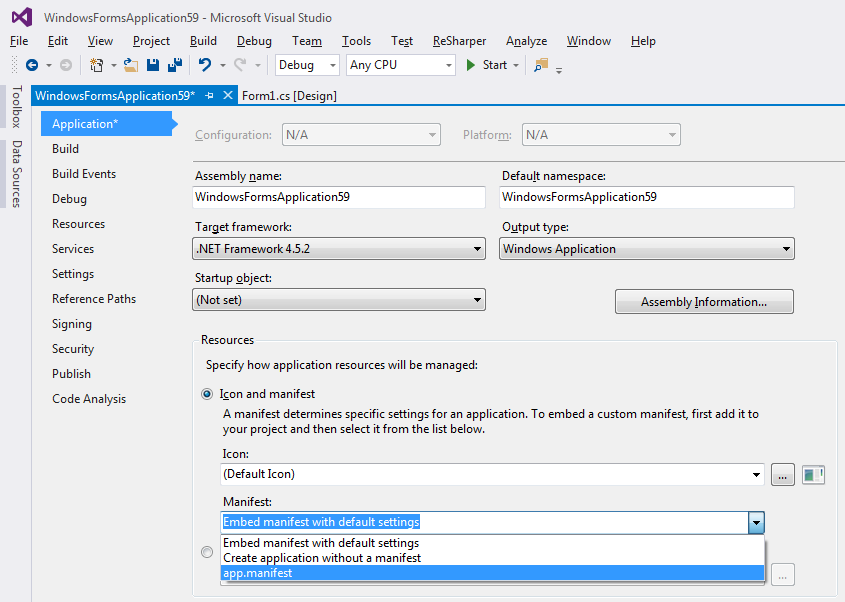Click the Undo arrow icon
The height and width of the screenshot is (602, 845).
pyautogui.click(x=205, y=65)
